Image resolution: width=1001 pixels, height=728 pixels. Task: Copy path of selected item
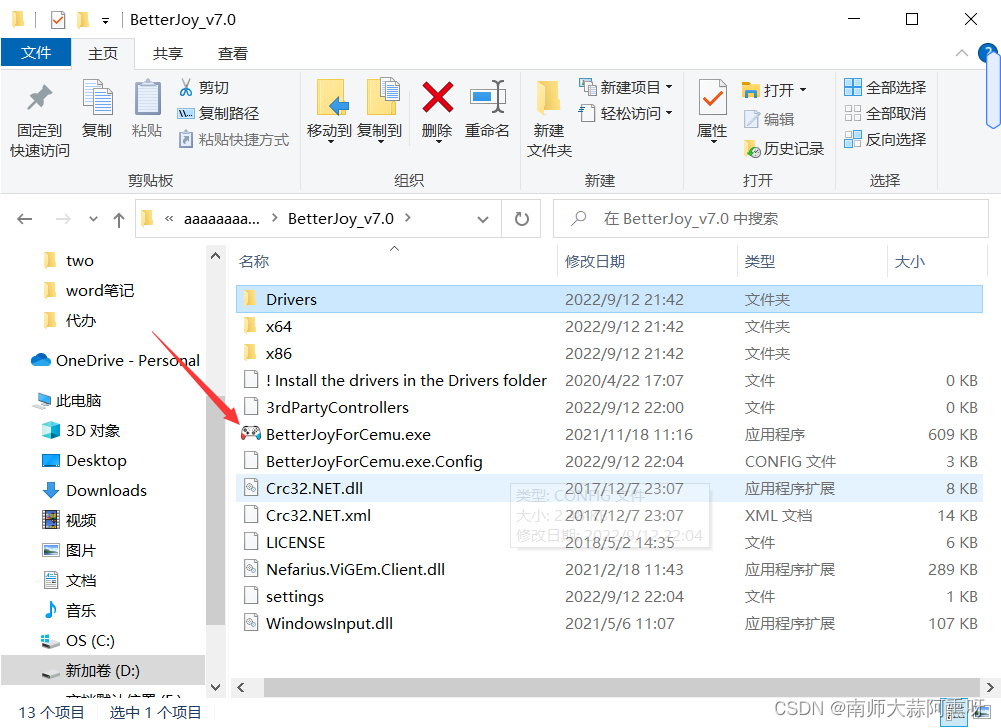coord(219,114)
